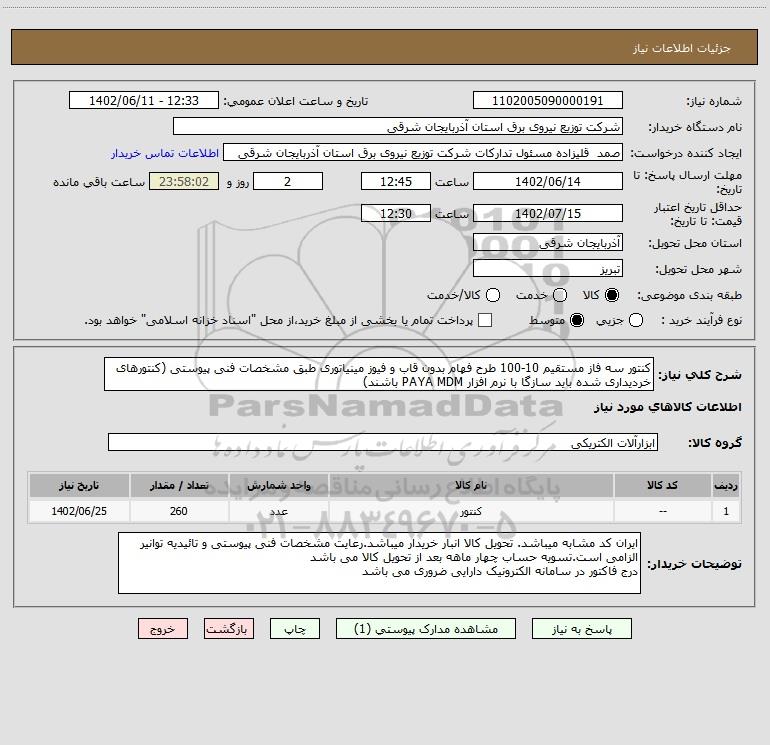Click the توضیحات خریدار label
The image size is (770, 745).
pos(694,564)
